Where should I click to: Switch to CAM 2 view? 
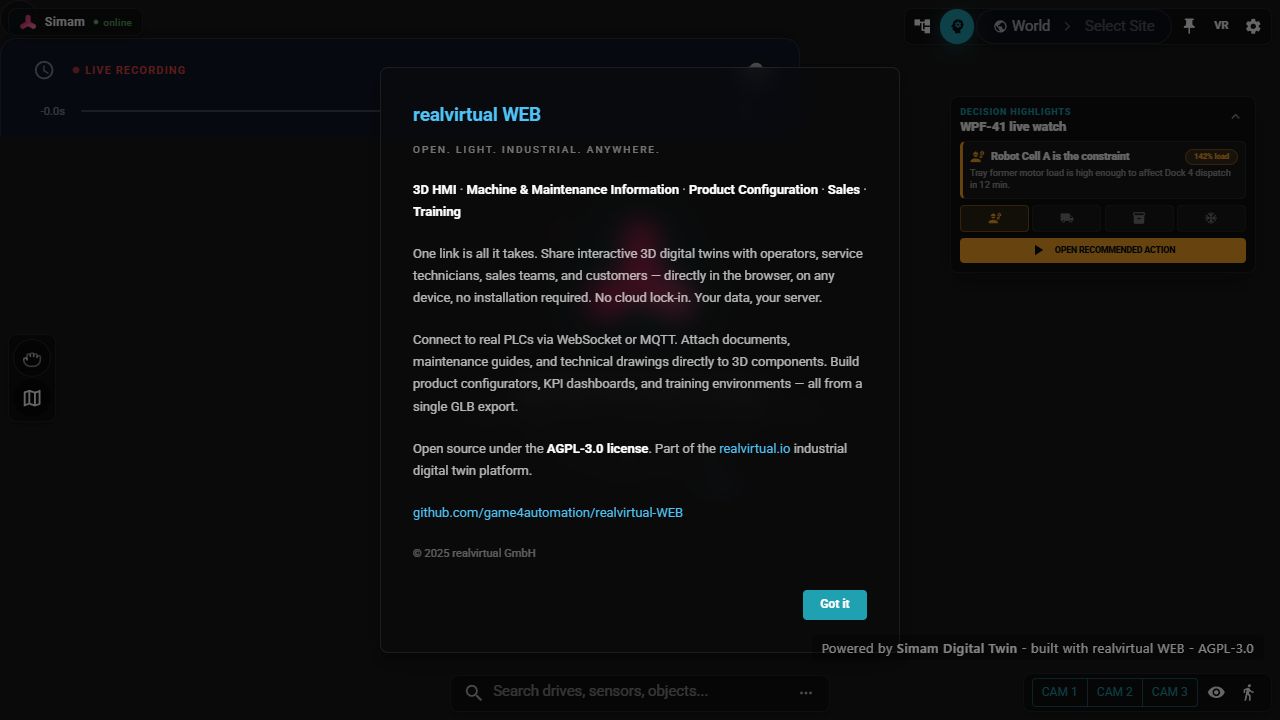point(1115,692)
